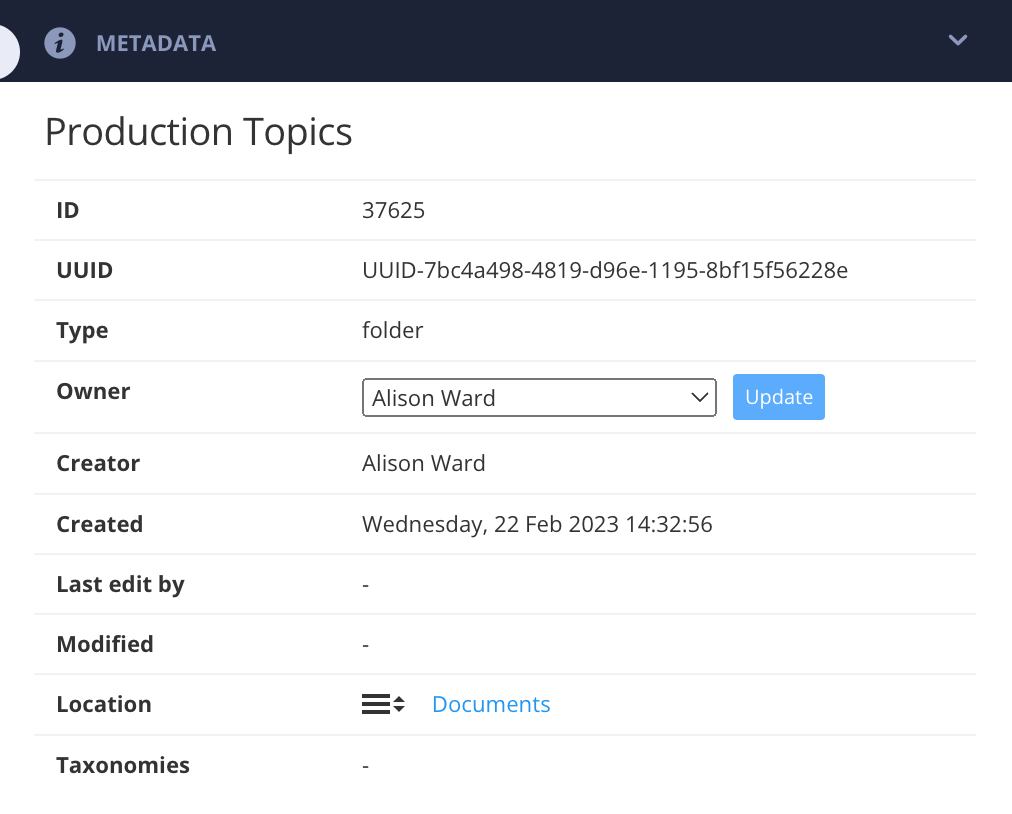Viewport: 1012px width, 814px height.
Task: Click the Created timestamp text
Action: pos(537,523)
